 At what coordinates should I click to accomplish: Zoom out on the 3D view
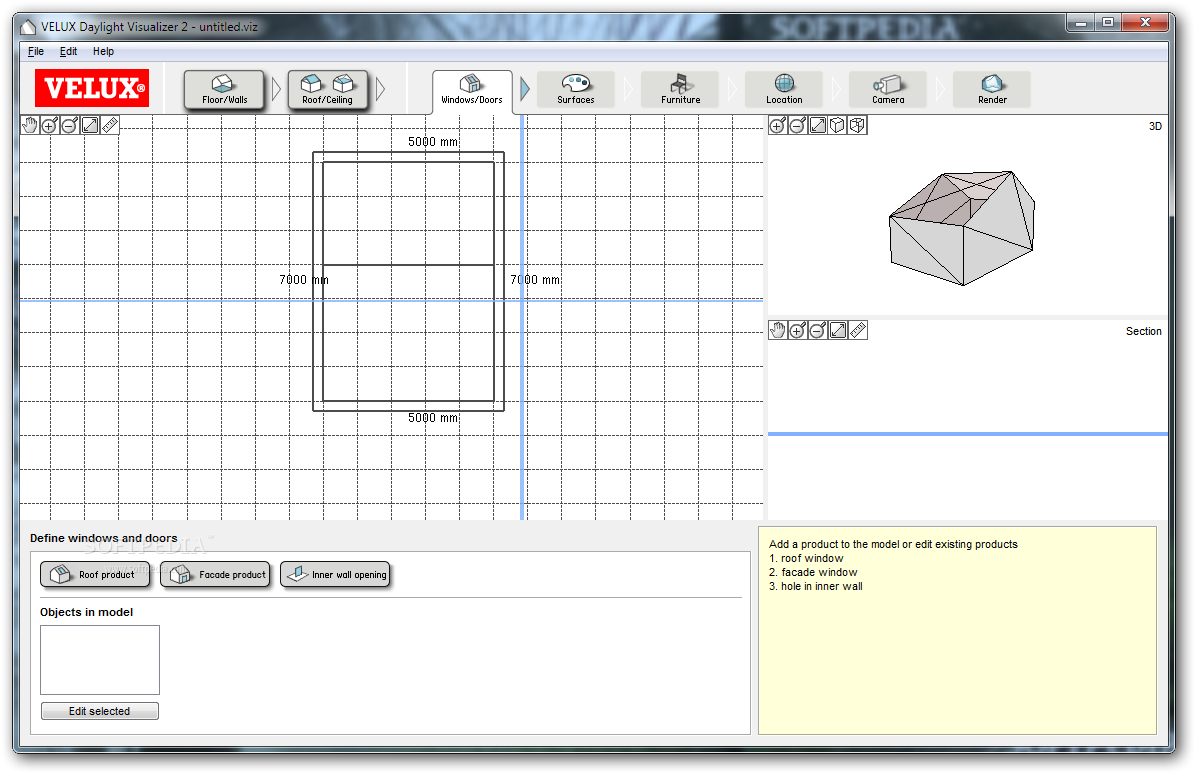tap(797, 125)
